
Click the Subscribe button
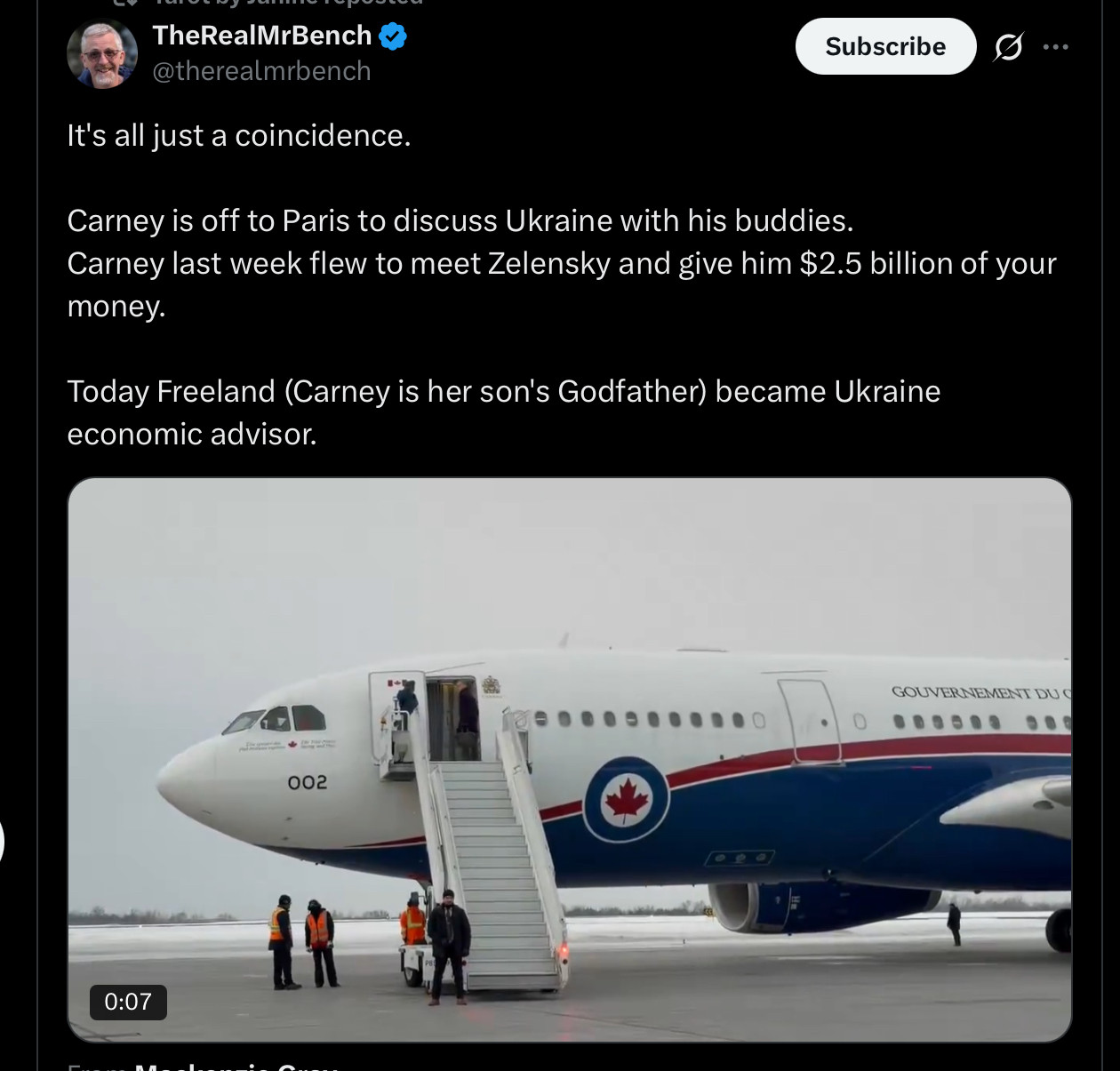pos(885,46)
